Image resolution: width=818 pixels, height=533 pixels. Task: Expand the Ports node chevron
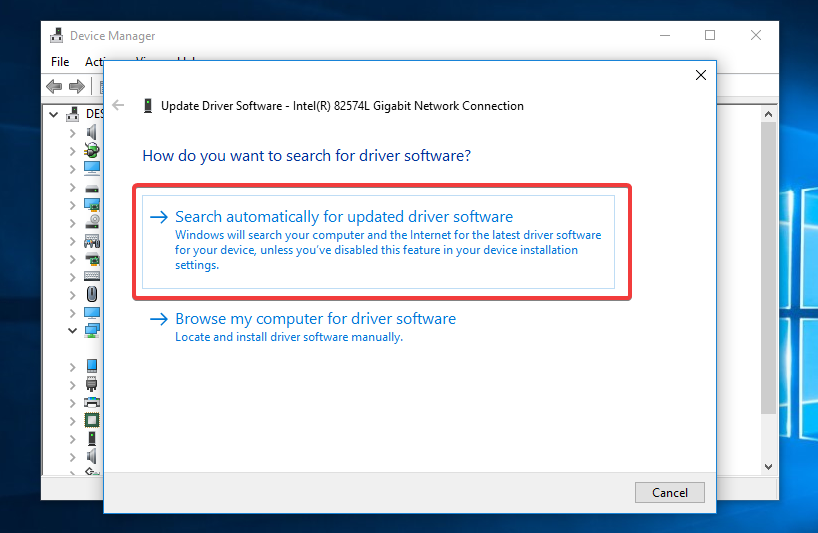click(73, 385)
